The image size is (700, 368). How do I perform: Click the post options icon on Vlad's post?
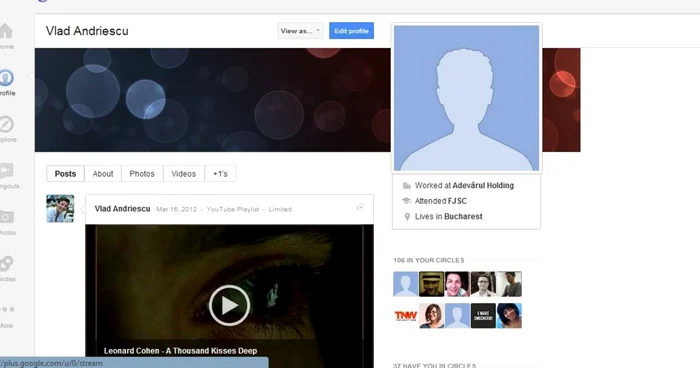(x=360, y=208)
